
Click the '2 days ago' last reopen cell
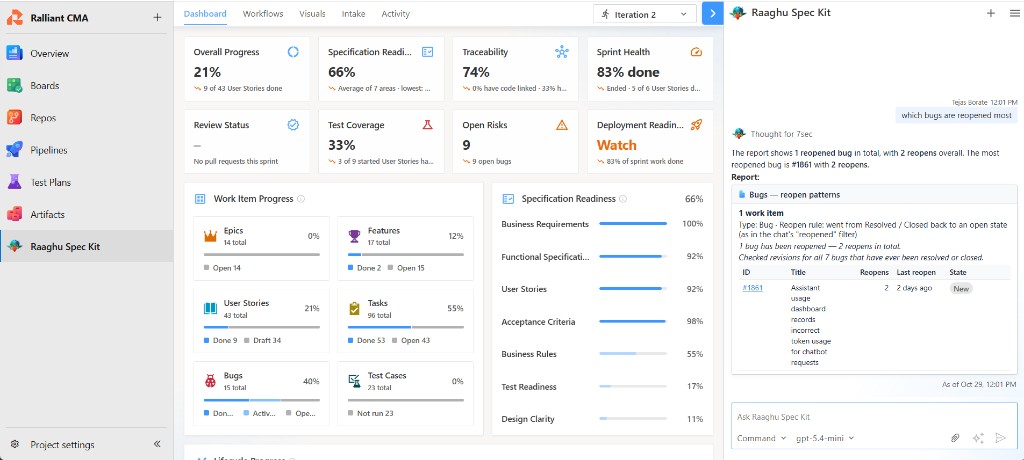pyautogui.click(x=914, y=288)
